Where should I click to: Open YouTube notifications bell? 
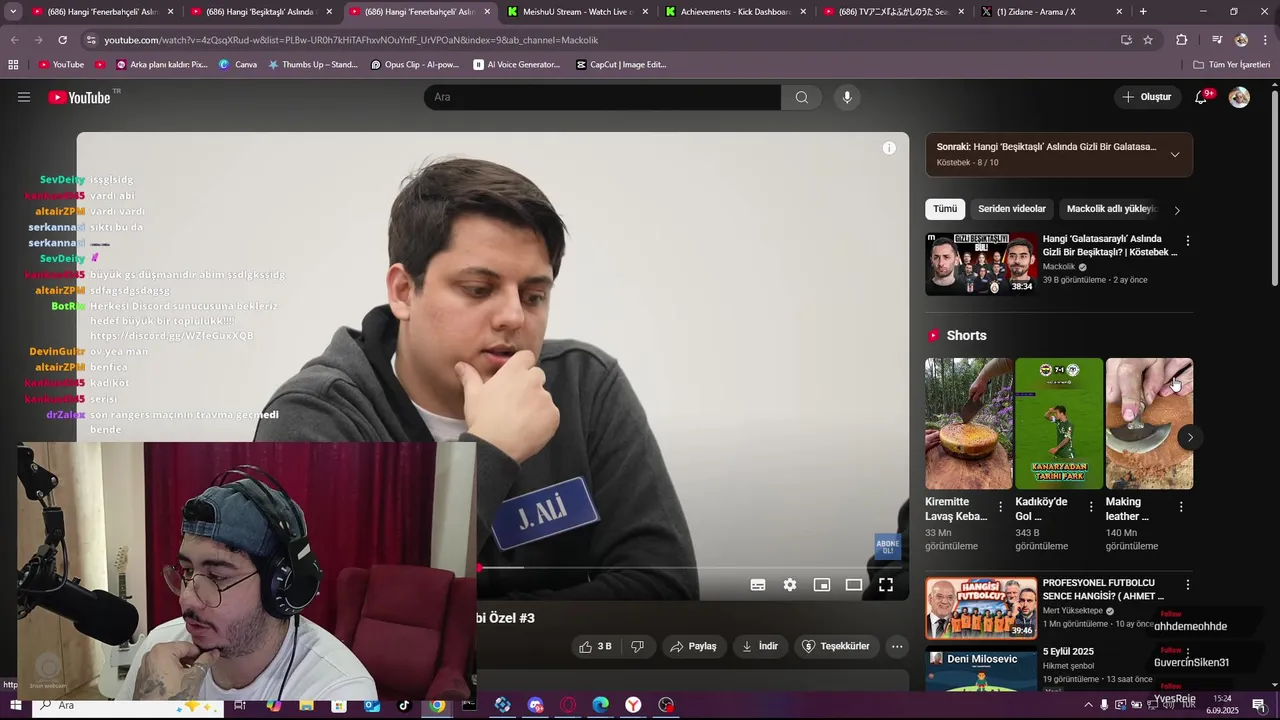(1201, 97)
